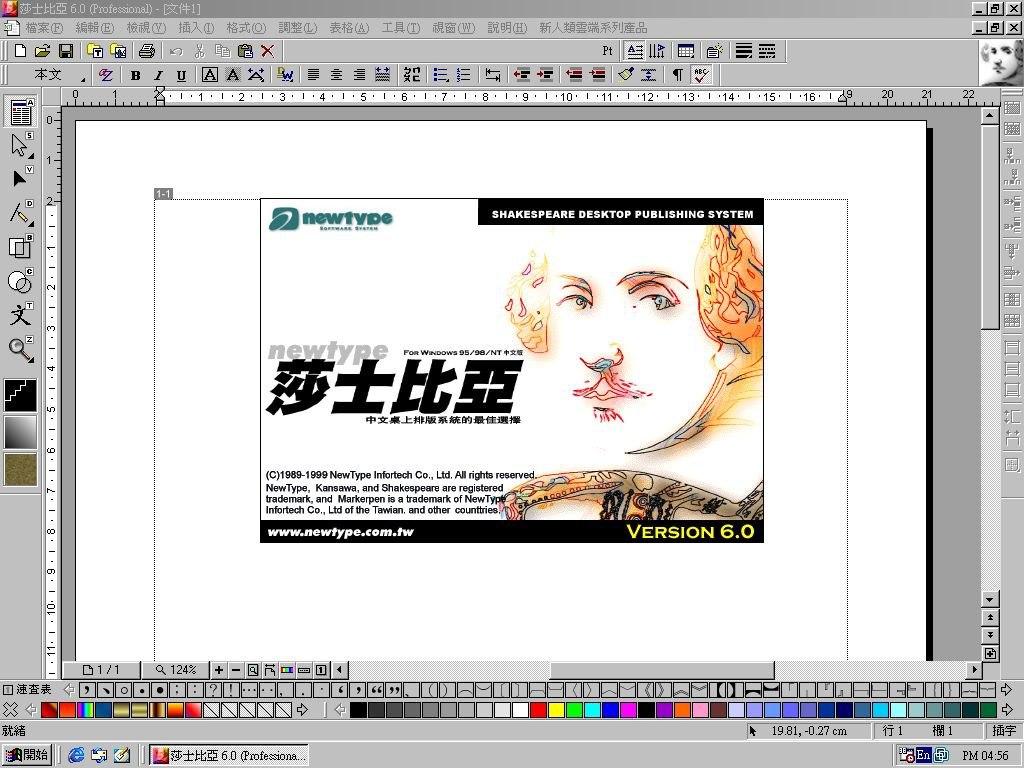The width and height of the screenshot is (1024, 768).
Task: Open the 格式(O) menu
Action: coord(246,27)
